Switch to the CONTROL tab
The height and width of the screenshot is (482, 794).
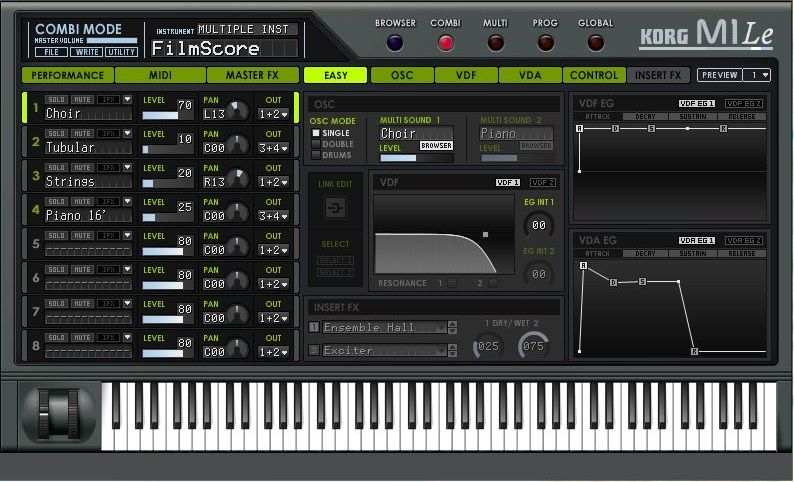coord(593,75)
